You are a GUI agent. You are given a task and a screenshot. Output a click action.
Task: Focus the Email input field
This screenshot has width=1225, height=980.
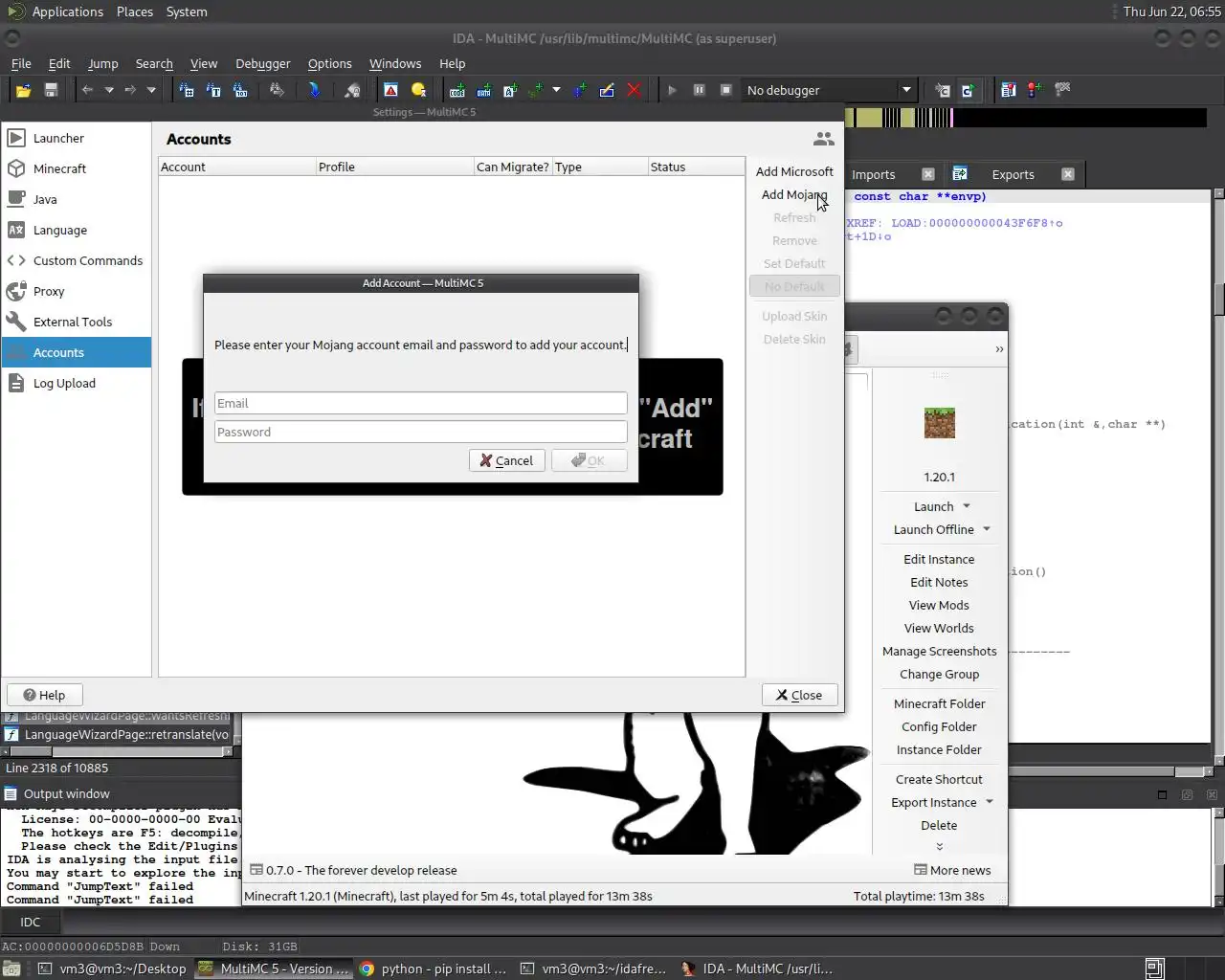[421, 403]
